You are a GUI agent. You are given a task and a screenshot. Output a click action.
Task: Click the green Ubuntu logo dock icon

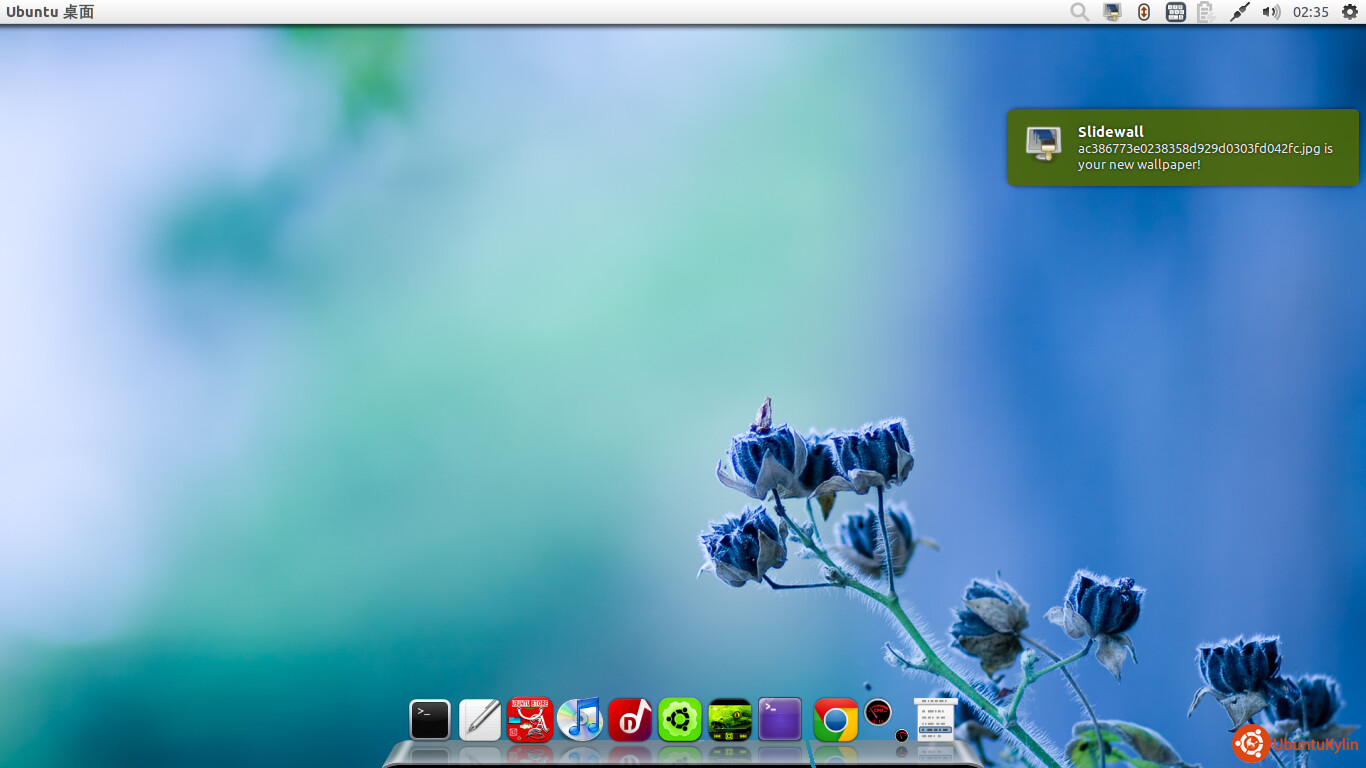pos(680,720)
